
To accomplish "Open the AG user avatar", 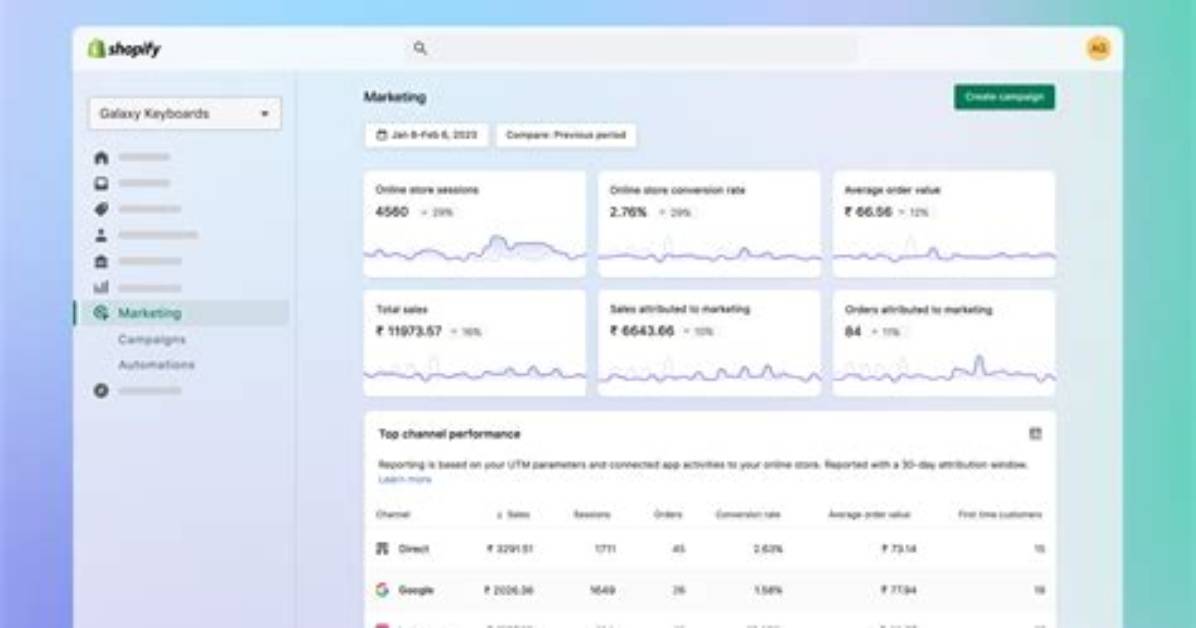I will coord(1098,48).
